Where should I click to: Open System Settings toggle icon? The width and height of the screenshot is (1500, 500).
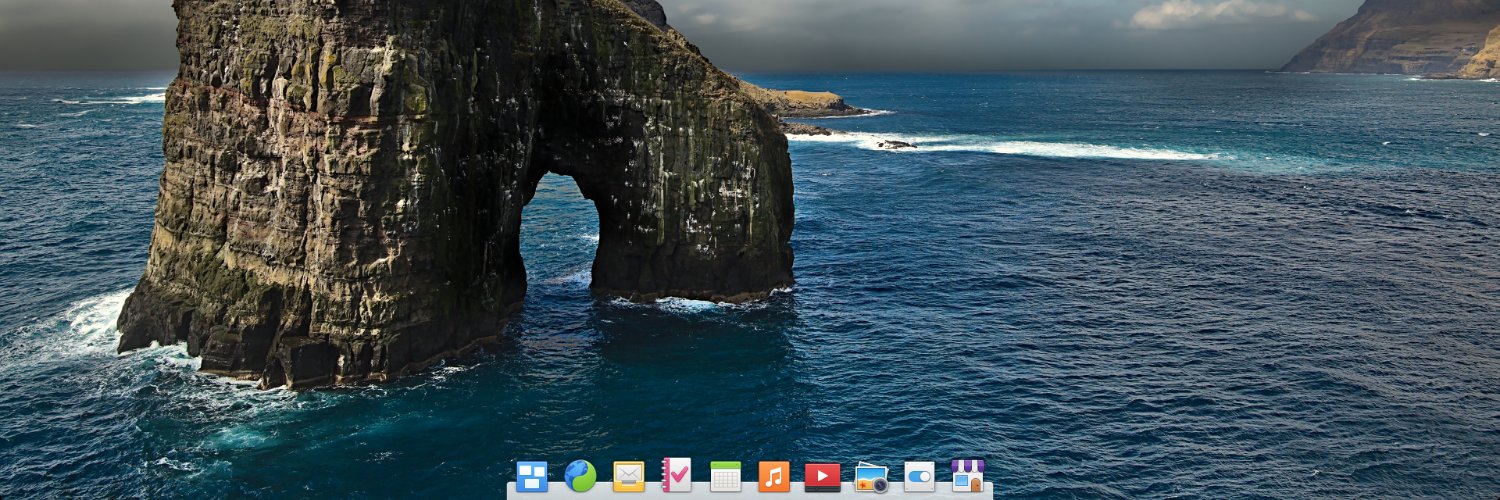(x=919, y=476)
